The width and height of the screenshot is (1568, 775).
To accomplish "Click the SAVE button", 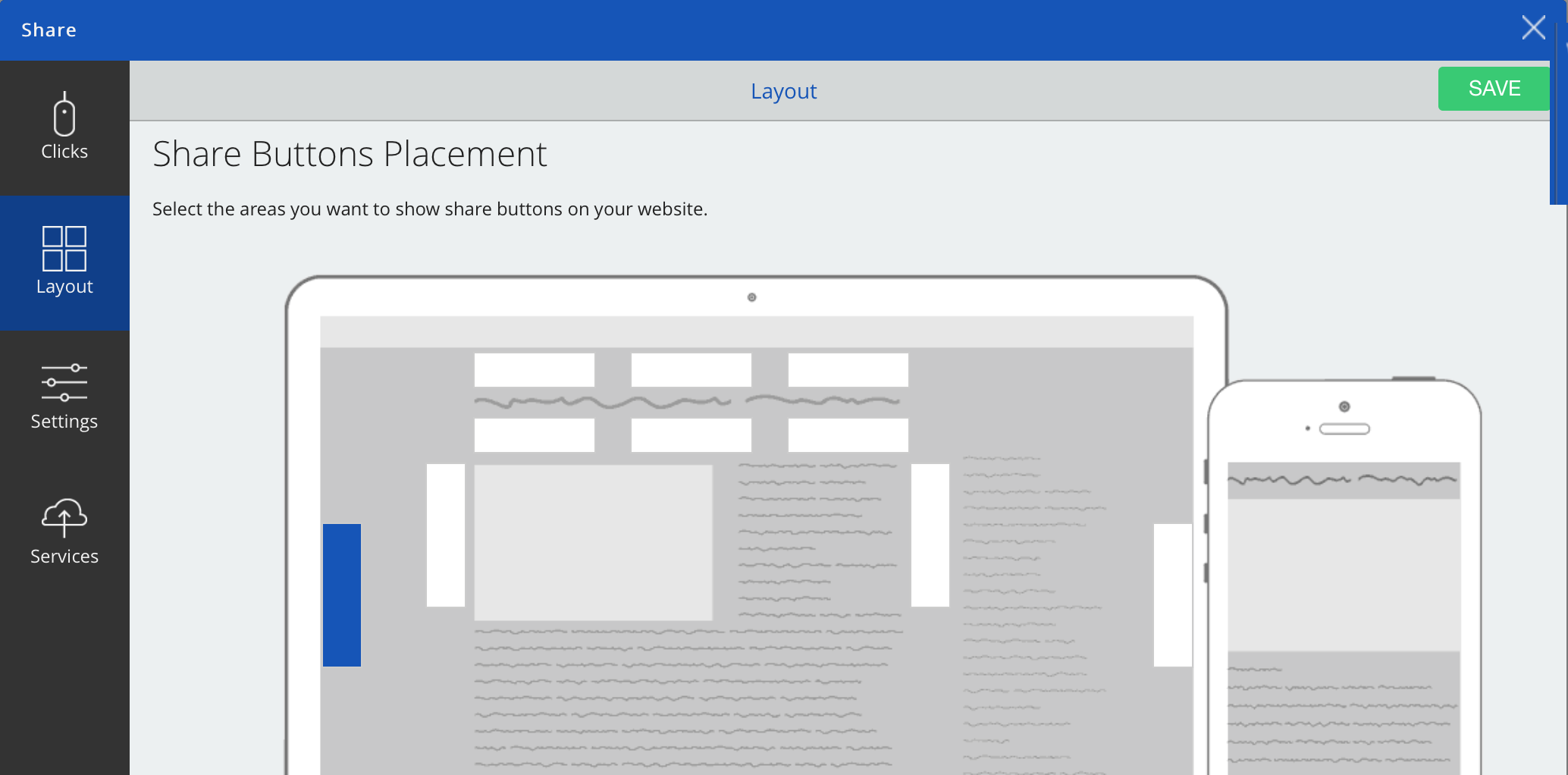I will [1494, 89].
